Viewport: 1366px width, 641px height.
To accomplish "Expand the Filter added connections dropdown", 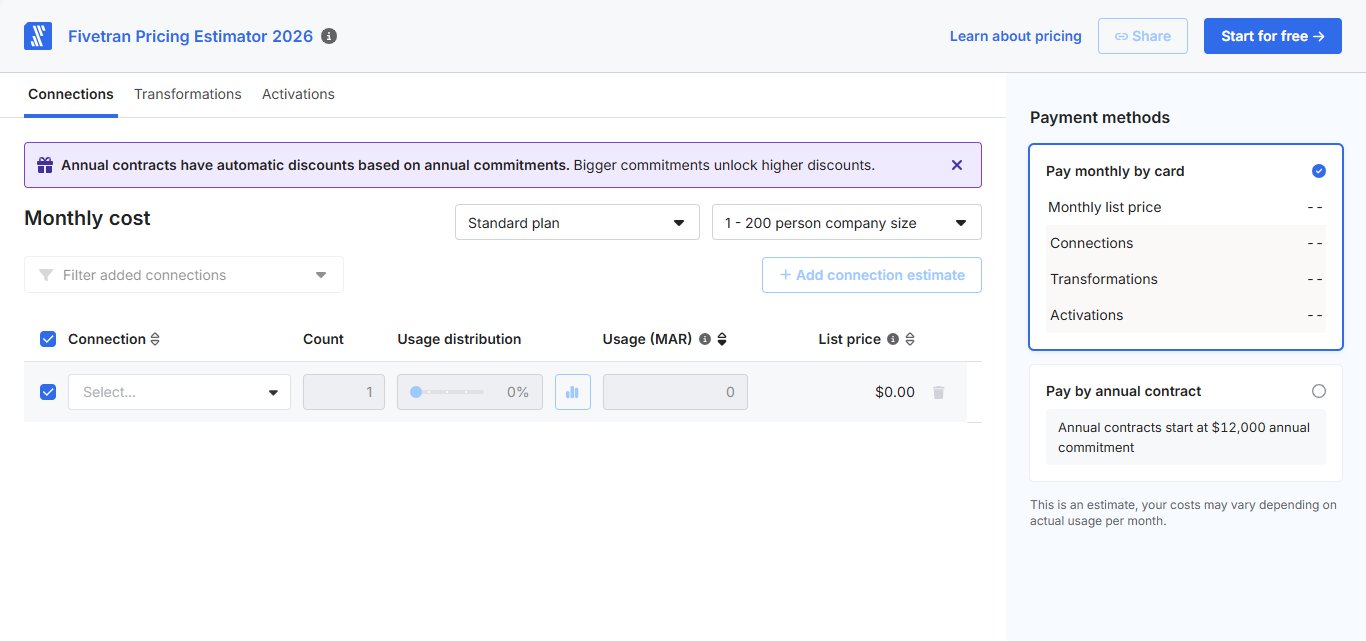I will pos(184,275).
